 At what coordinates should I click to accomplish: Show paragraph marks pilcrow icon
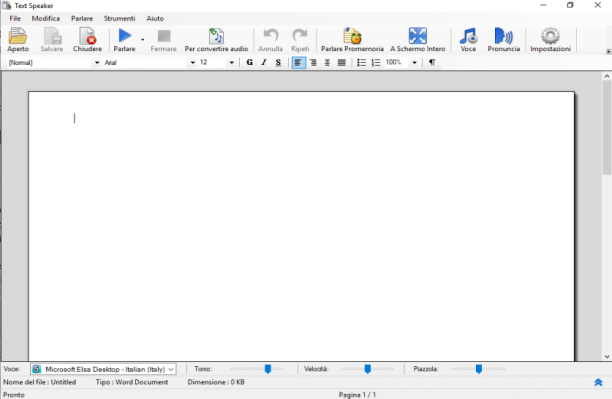click(432, 62)
